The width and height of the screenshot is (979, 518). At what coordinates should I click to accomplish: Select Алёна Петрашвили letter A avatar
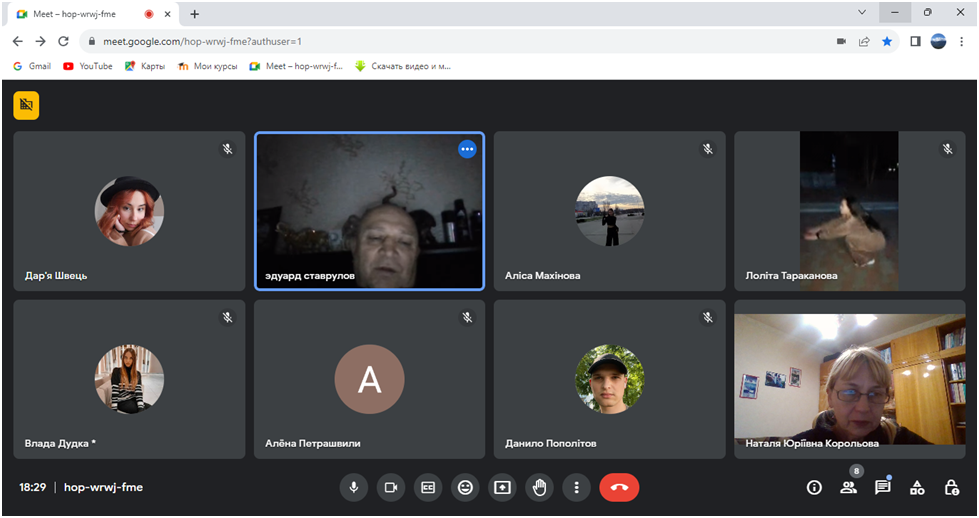coord(370,379)
